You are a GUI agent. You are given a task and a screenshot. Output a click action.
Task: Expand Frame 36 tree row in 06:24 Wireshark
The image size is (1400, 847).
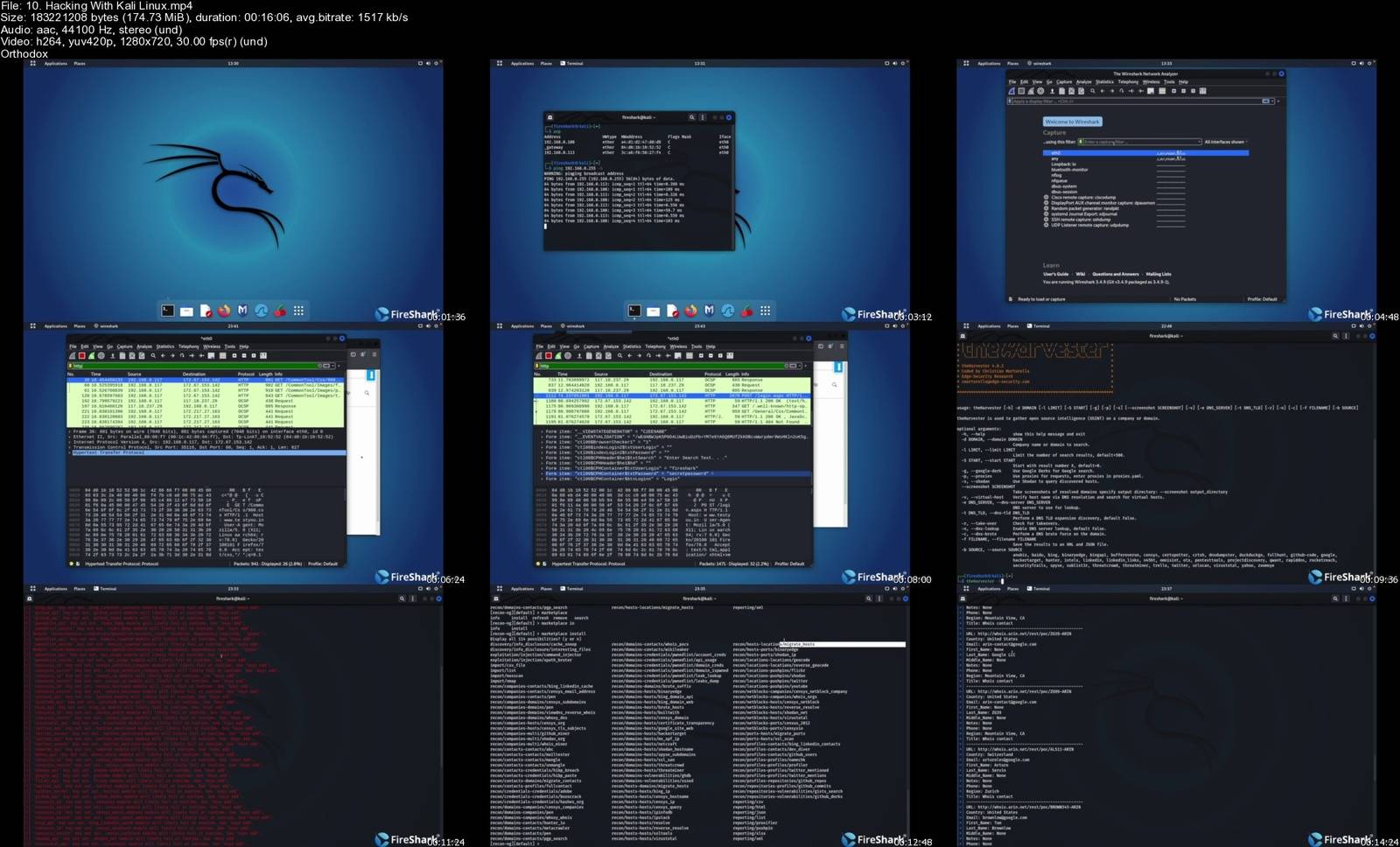pos(71,431)
